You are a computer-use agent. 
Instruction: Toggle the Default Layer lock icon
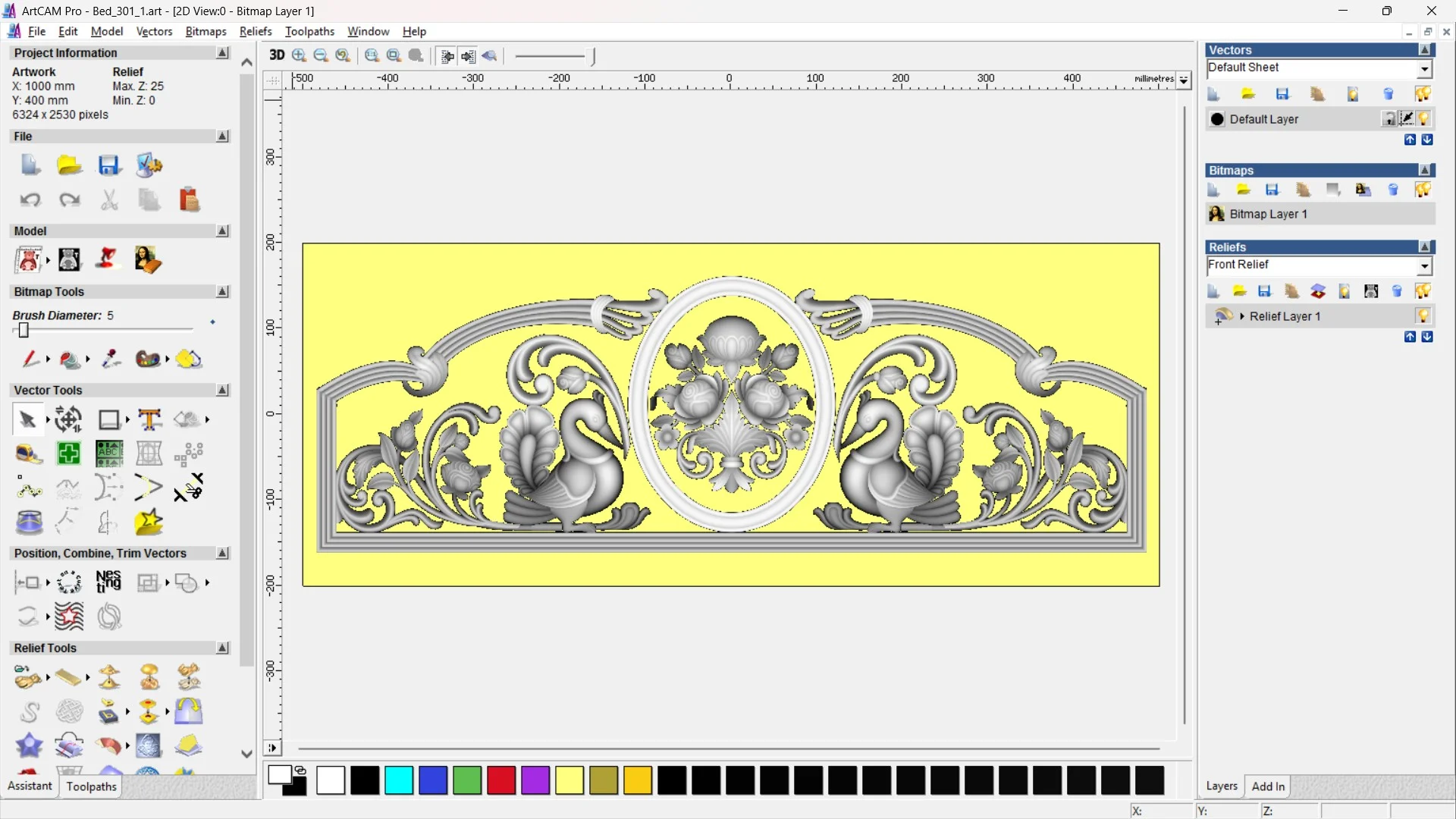pyautogui.click(x=1389, y=119)
